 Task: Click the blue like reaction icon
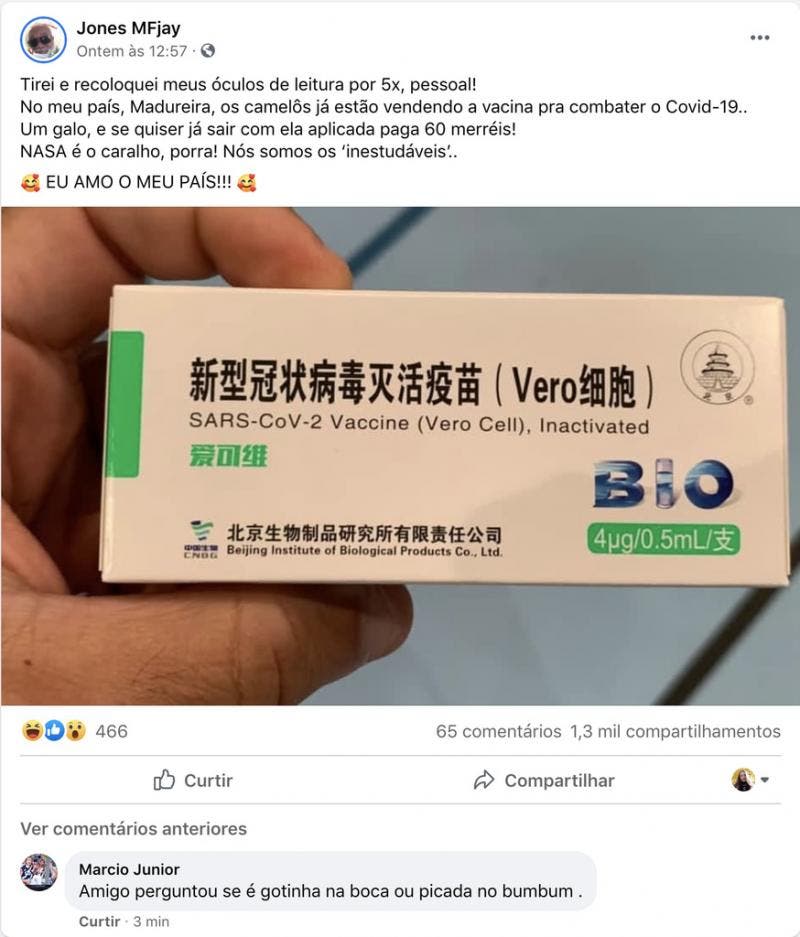click(54, 731)
